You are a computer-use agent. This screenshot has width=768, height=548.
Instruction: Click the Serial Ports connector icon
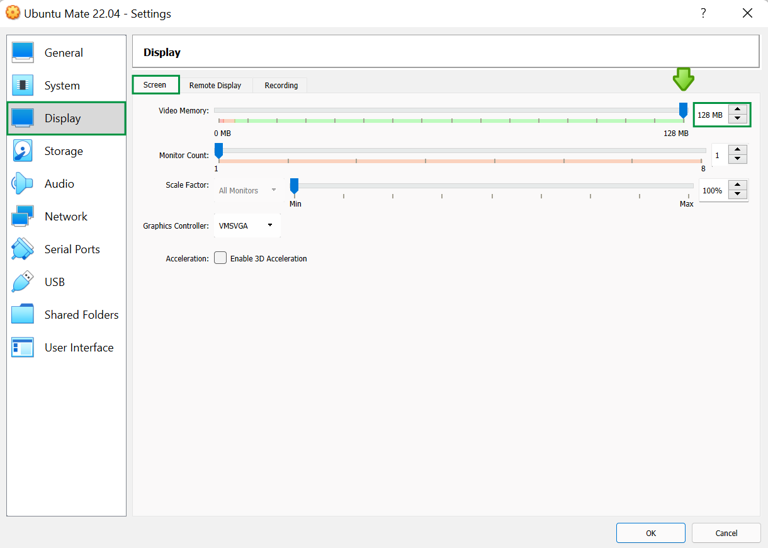23,249
